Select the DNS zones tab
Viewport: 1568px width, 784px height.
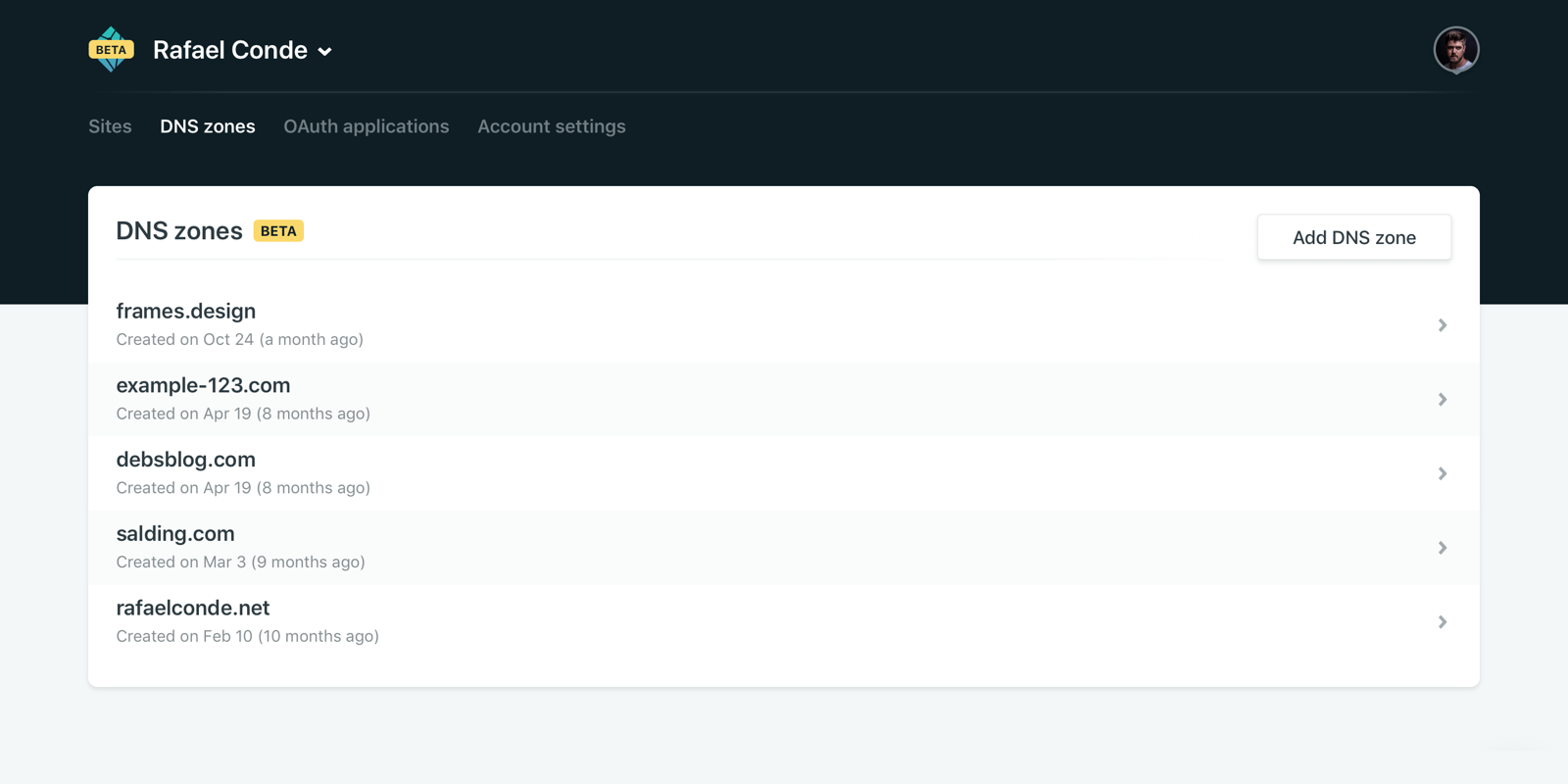pos(208,126)
